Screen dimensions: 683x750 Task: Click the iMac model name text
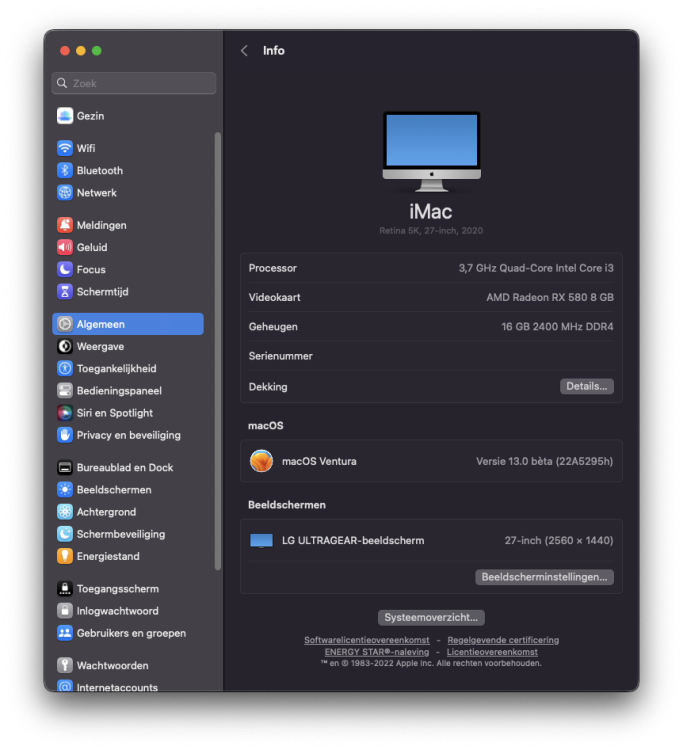pos(430,211)
